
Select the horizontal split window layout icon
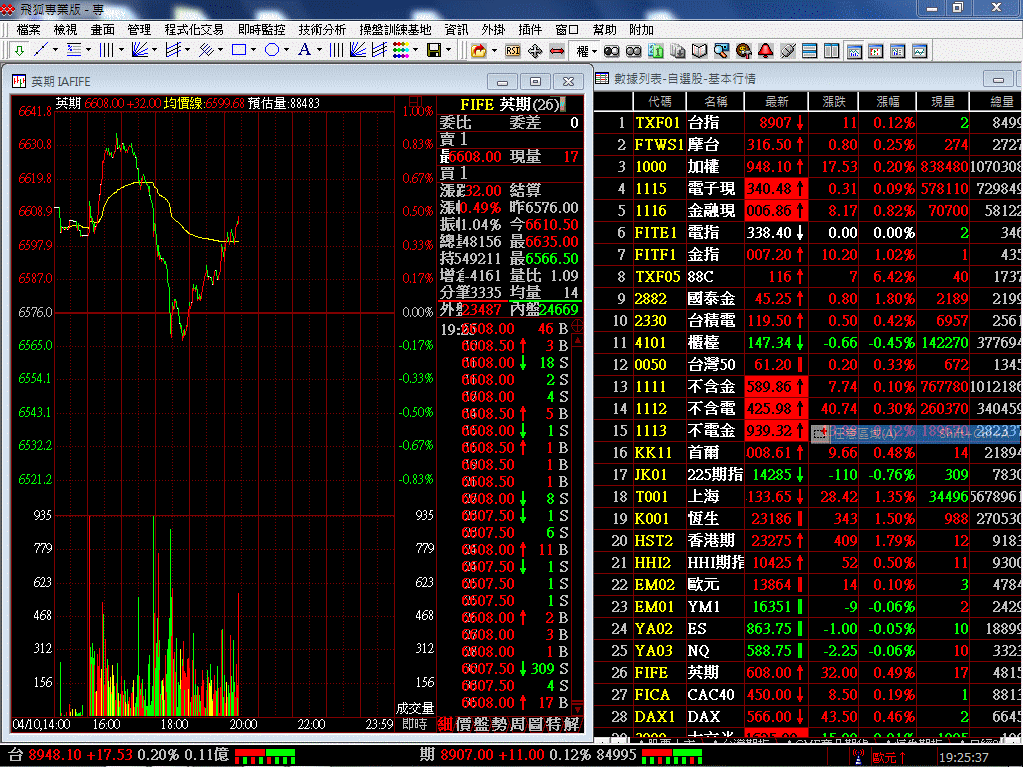tap(810, 50)
